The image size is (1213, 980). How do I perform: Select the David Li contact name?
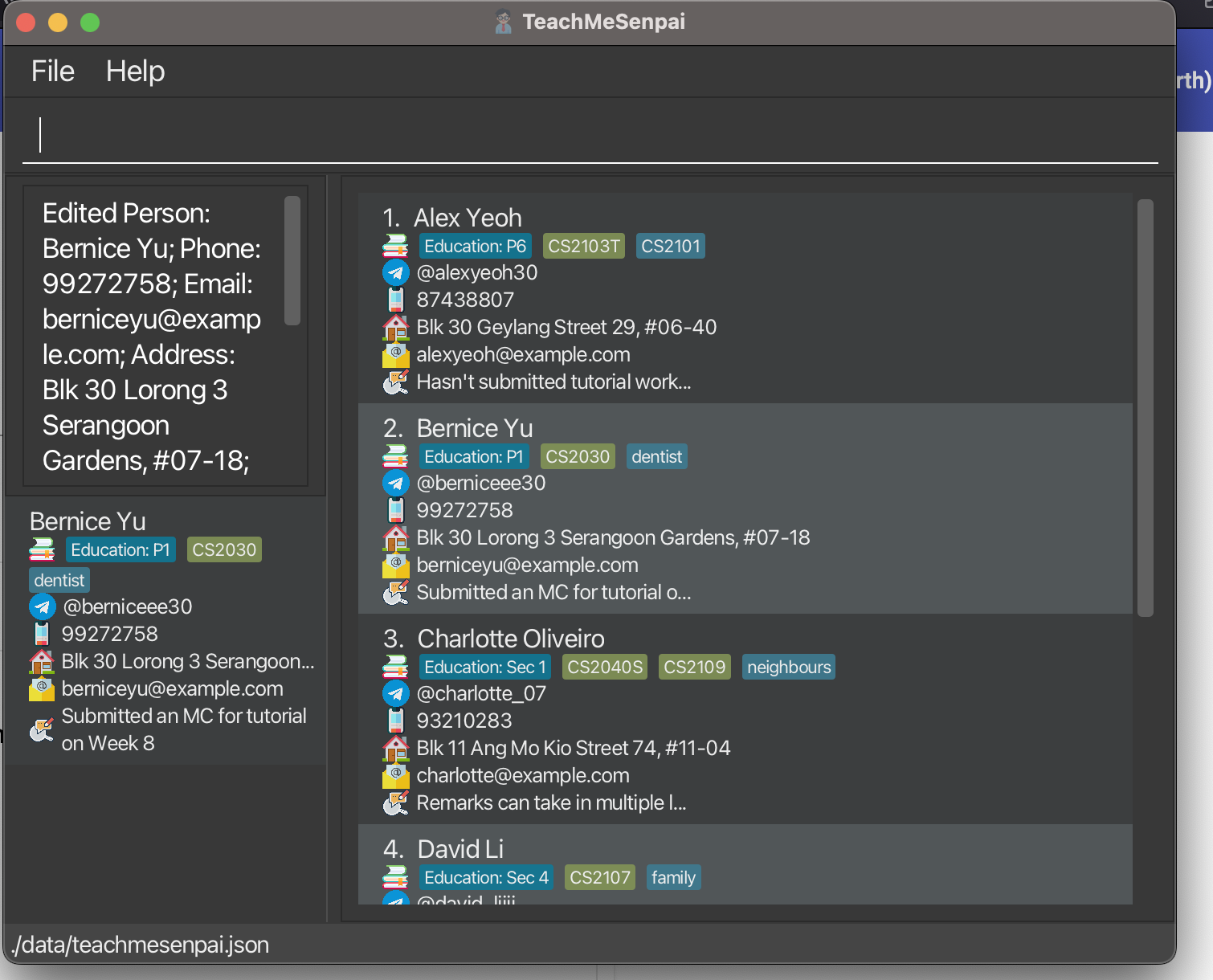[460, 849]
